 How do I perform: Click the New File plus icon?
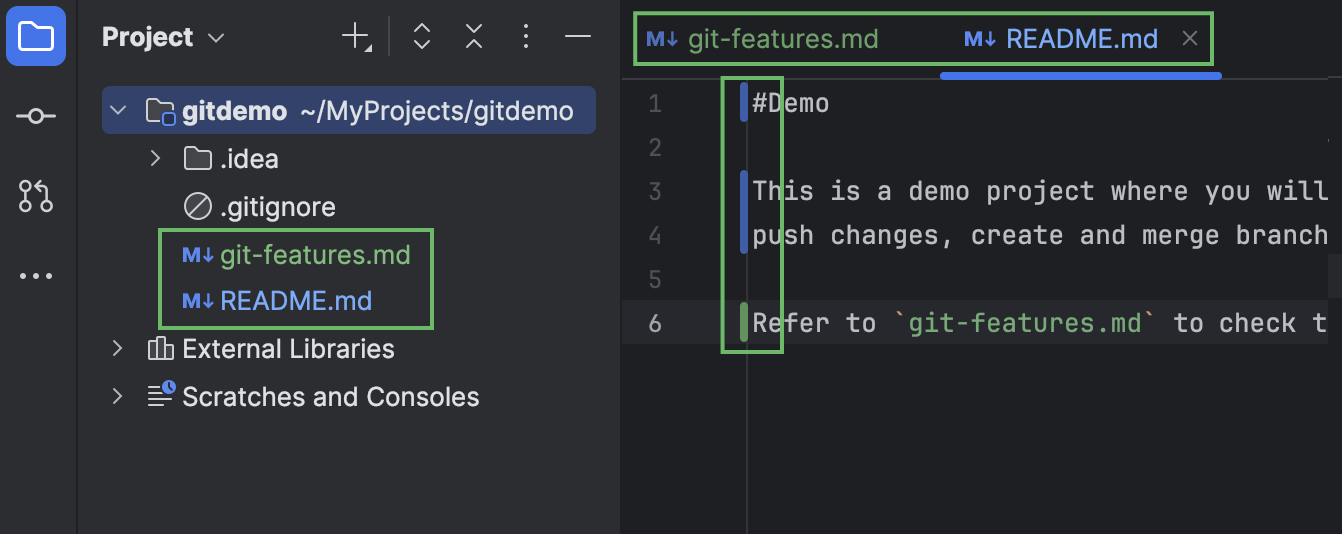(x=356, y=38)
